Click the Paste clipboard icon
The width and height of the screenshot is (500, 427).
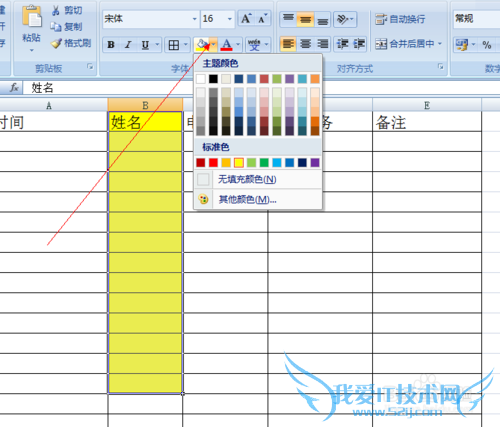click(31, 17)
